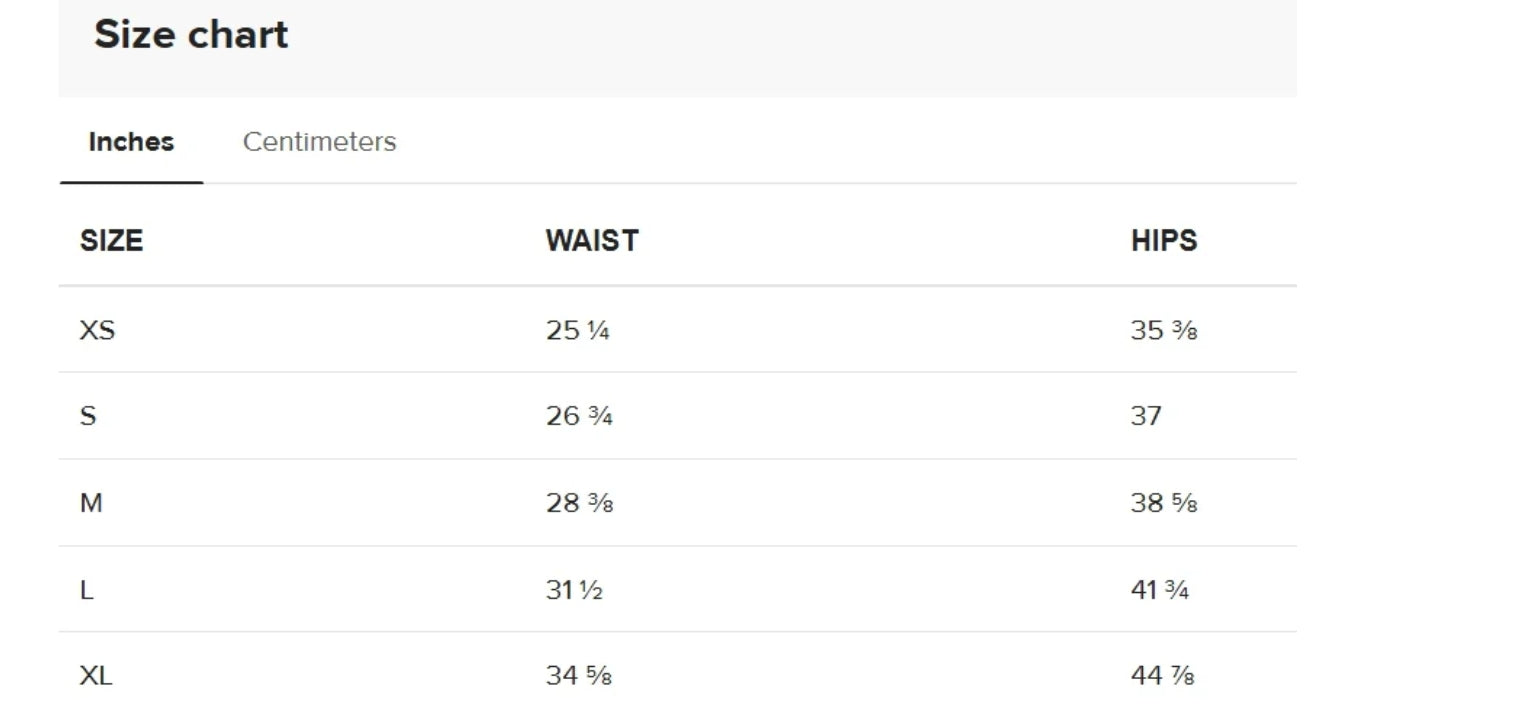Click the Size chart heading

pyautogui.click(x=191, y=35)
